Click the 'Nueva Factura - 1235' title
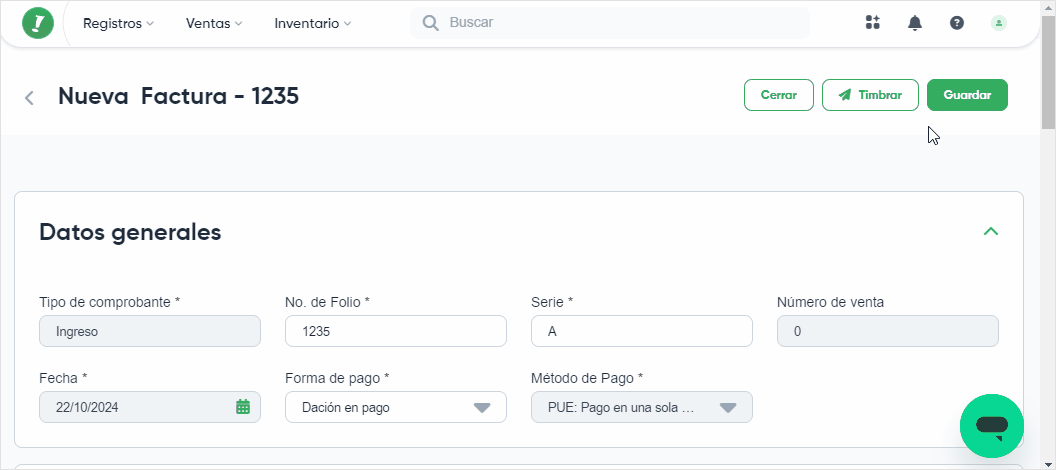Image resolution: width=1056 pixels, height=470 pixels. (x=178, y=96)
